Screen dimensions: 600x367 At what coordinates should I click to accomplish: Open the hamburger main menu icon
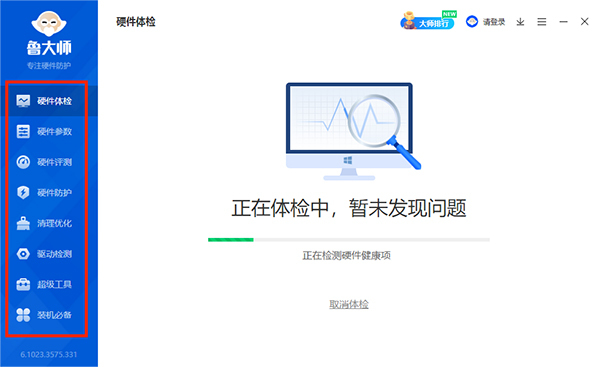coord(541,22)
